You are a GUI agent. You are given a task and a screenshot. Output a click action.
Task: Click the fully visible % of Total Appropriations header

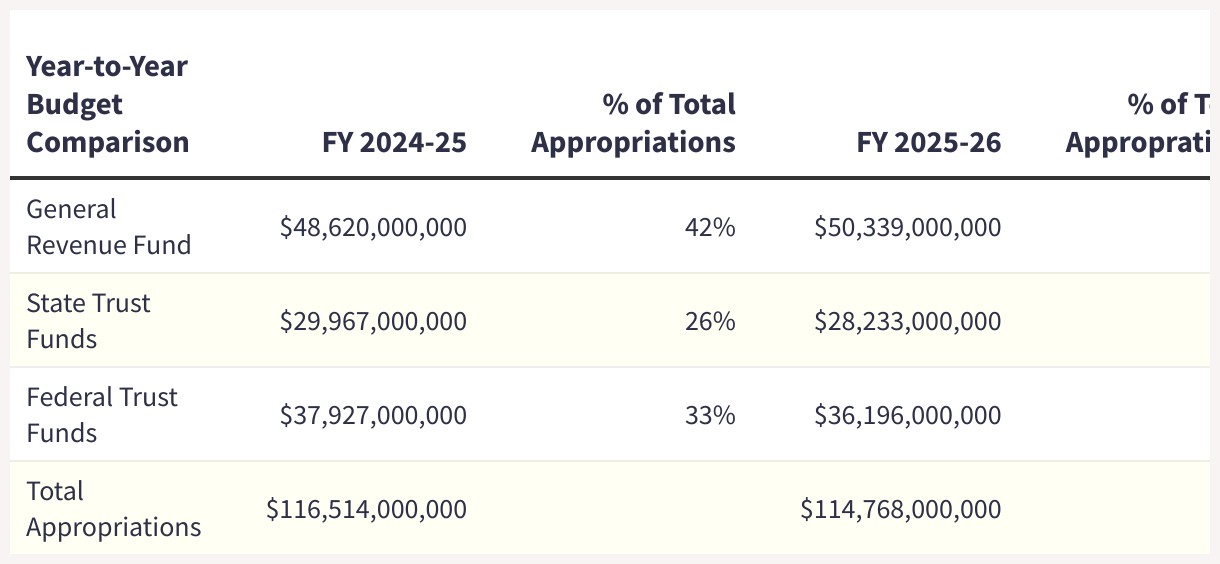pos(633,123)
